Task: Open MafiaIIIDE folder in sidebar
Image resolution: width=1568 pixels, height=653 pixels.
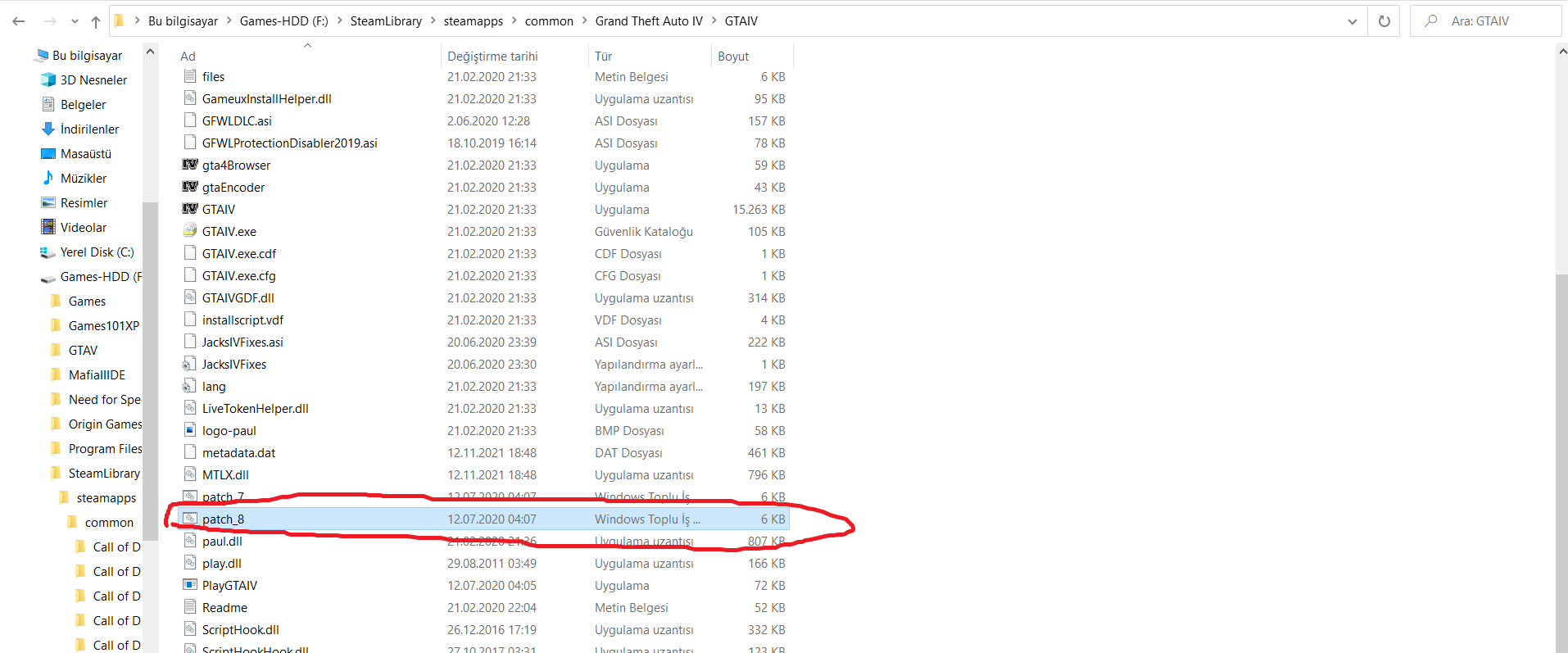Action: 97,375
